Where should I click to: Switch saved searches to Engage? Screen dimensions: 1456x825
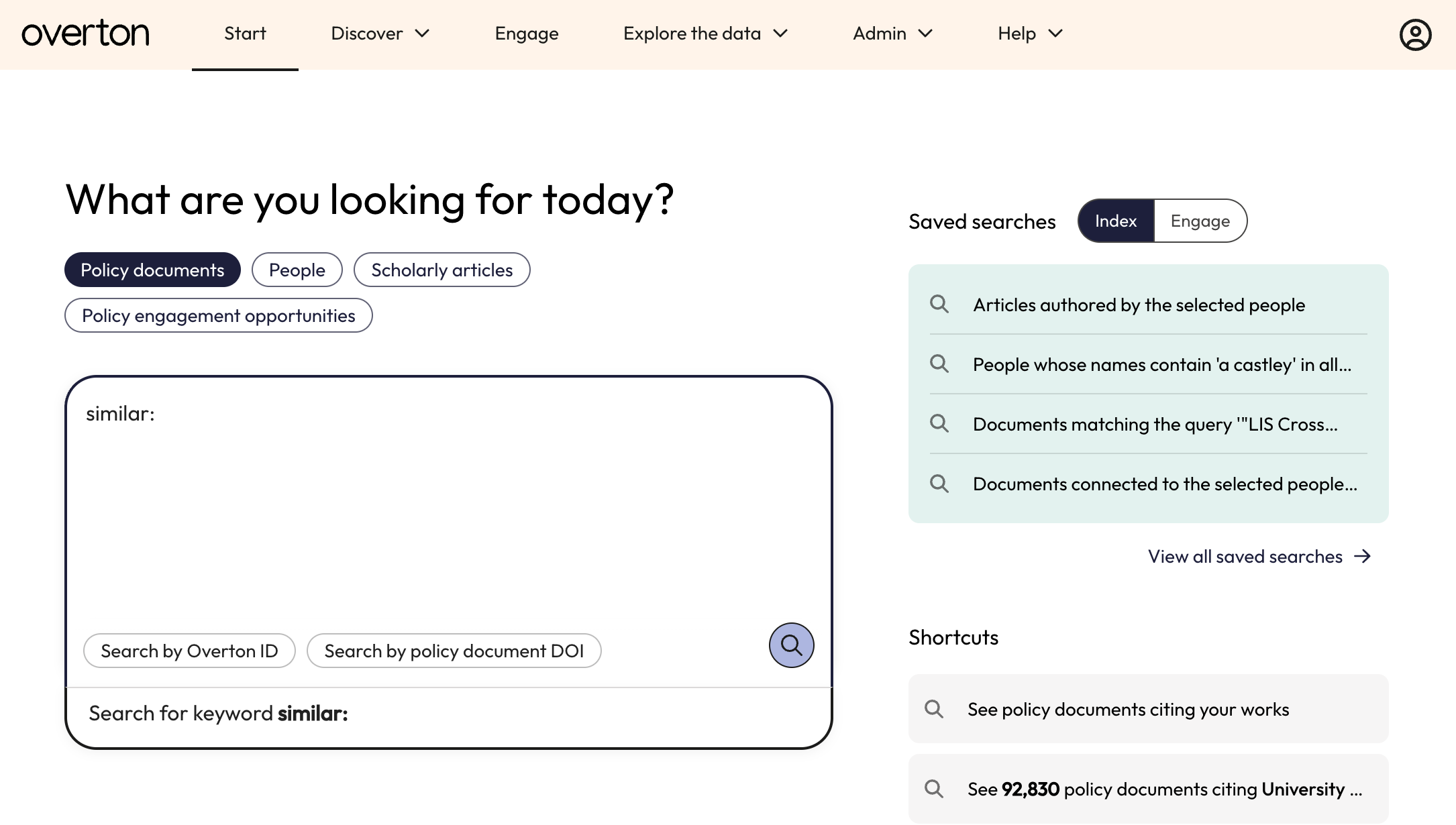1200,221
